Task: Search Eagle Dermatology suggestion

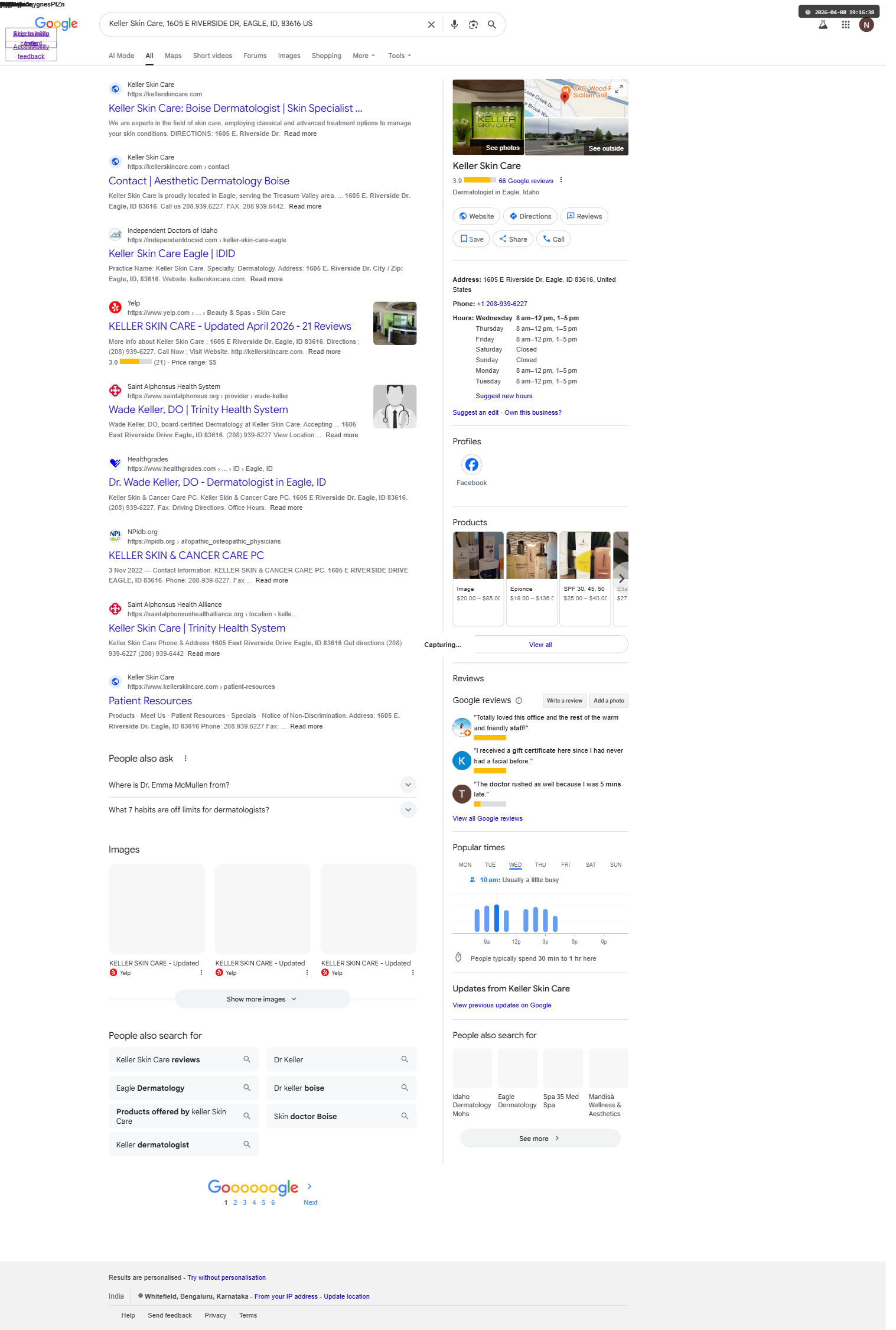Action: click(184, 1088)
